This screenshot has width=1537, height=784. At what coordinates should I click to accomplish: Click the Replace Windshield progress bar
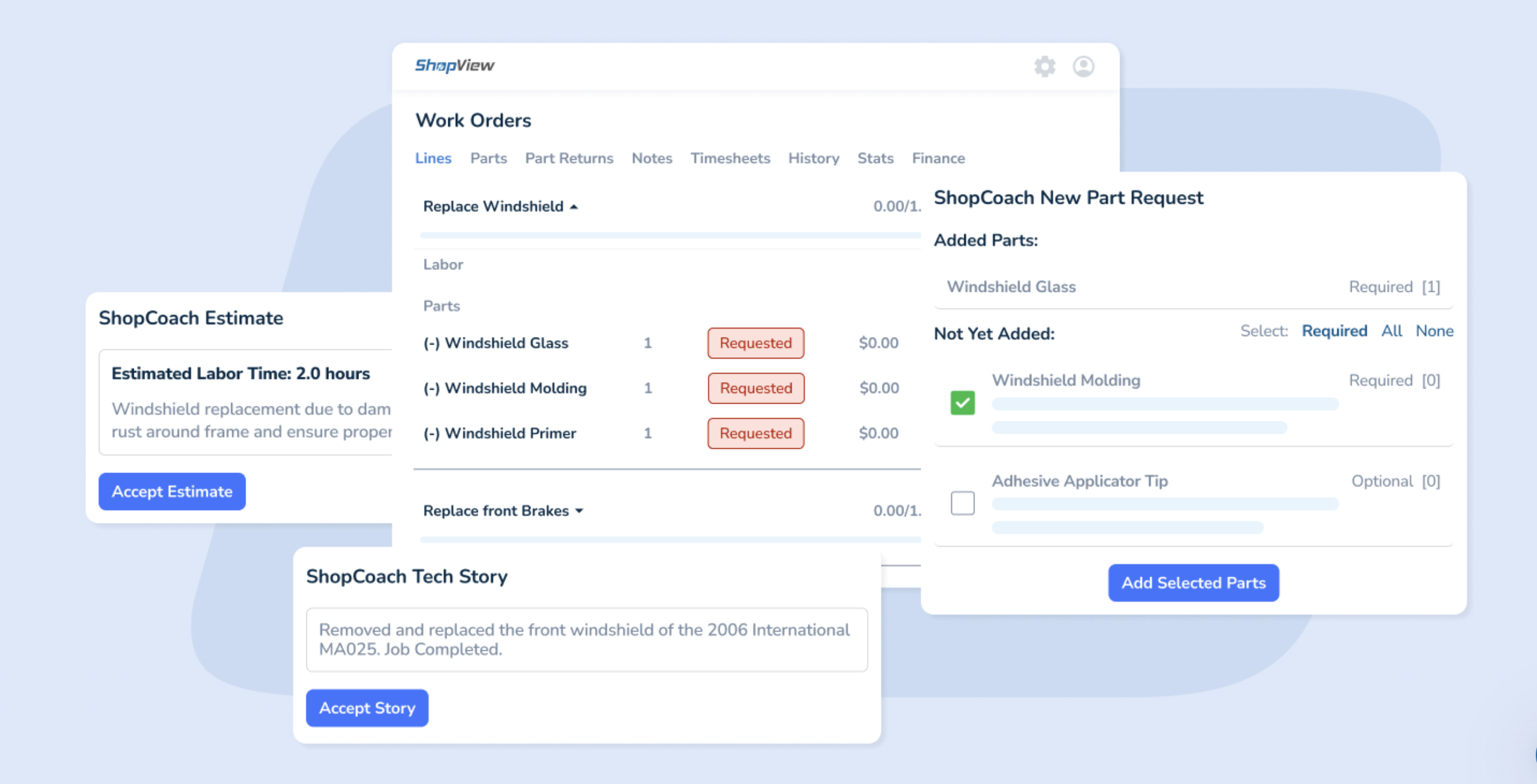(x=670, y=235)
